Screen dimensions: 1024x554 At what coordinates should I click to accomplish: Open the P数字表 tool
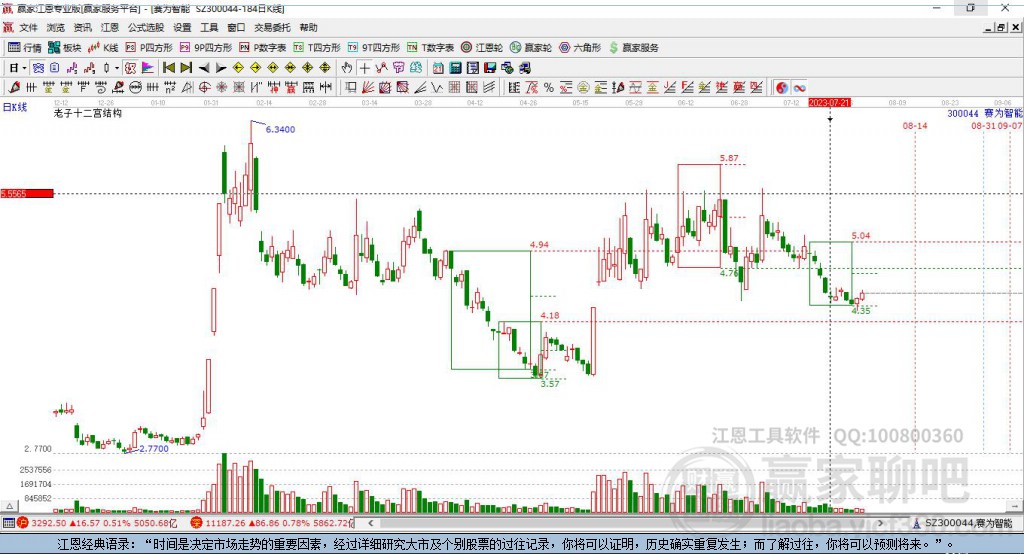(263, 48)
